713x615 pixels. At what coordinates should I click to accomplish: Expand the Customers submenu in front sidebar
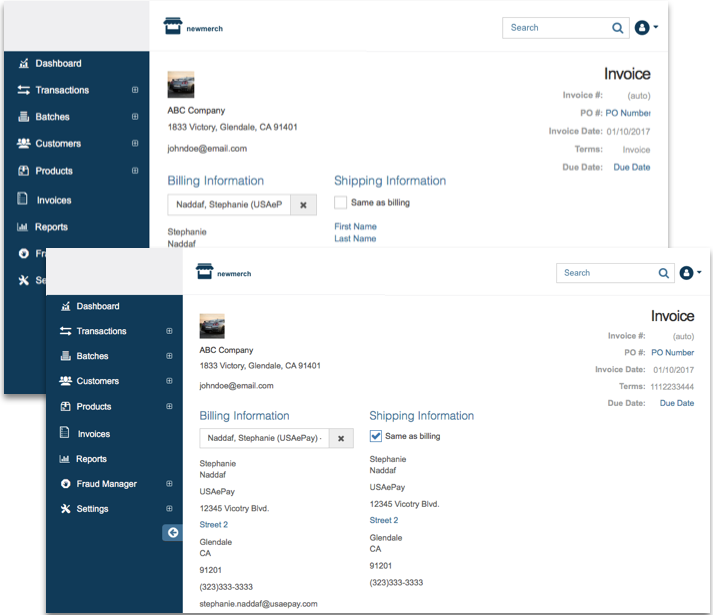coord(169,381)
